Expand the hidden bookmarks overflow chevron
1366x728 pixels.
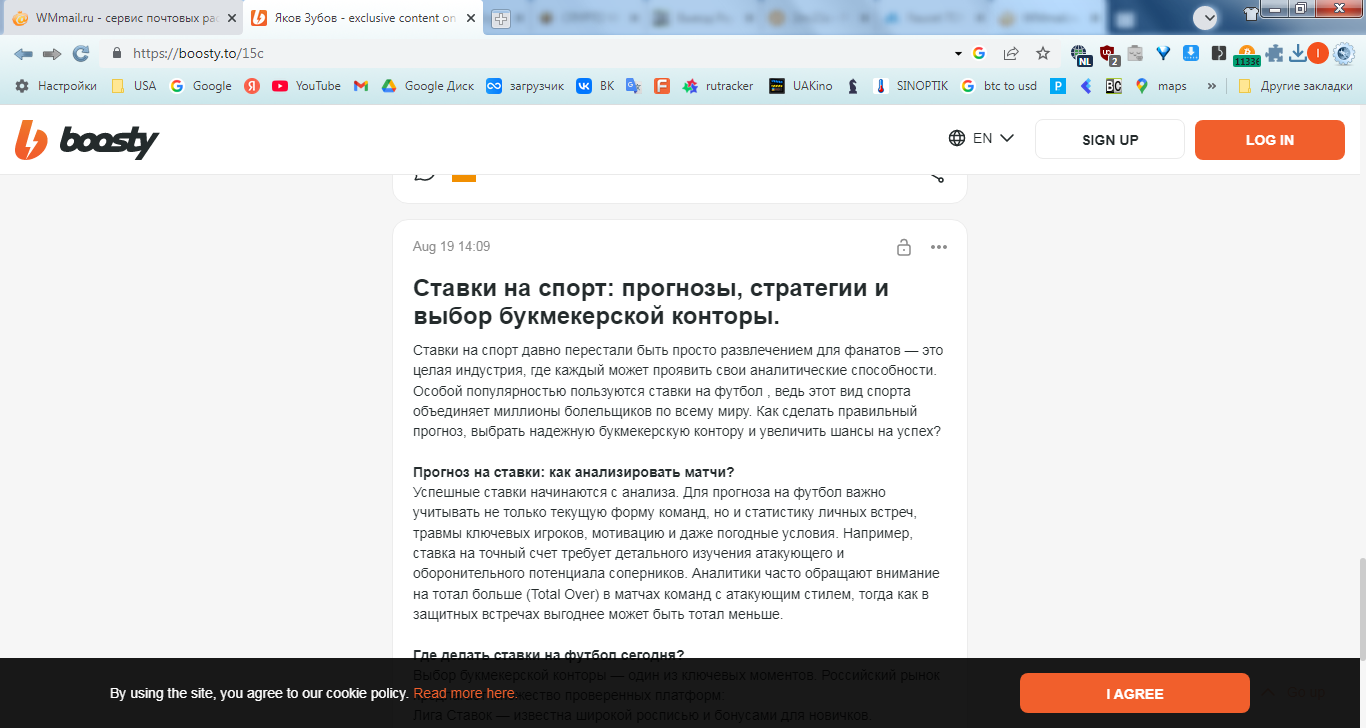tap(1212, 86)
